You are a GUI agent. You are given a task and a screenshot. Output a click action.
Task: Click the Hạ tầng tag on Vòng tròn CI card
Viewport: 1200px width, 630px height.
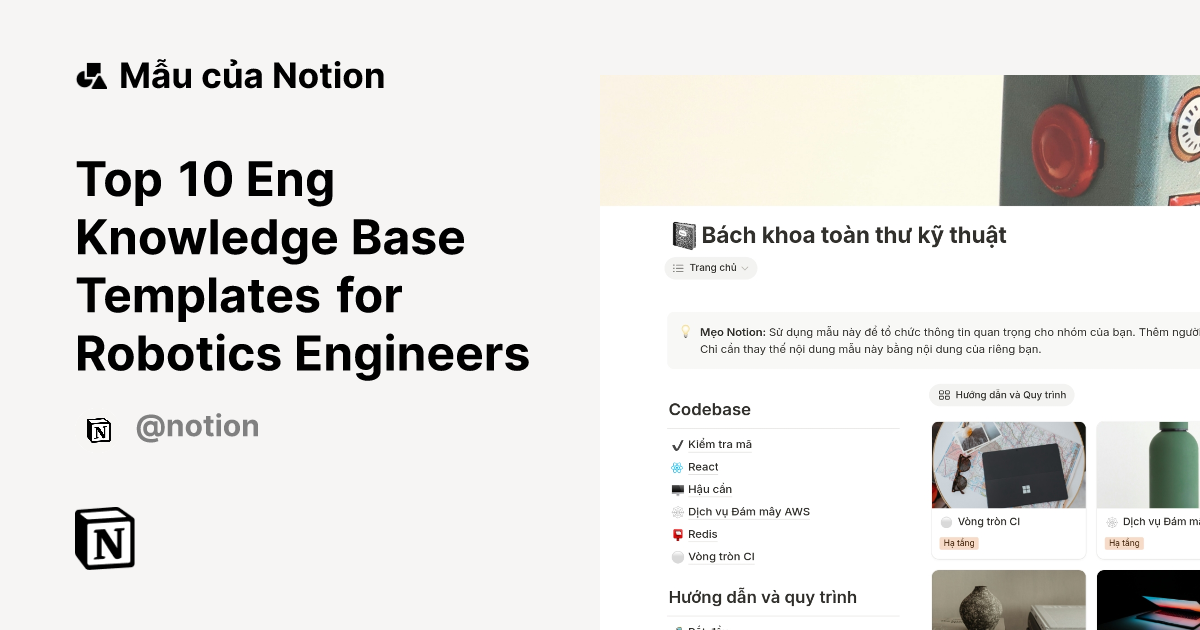[x=959, y=543]
